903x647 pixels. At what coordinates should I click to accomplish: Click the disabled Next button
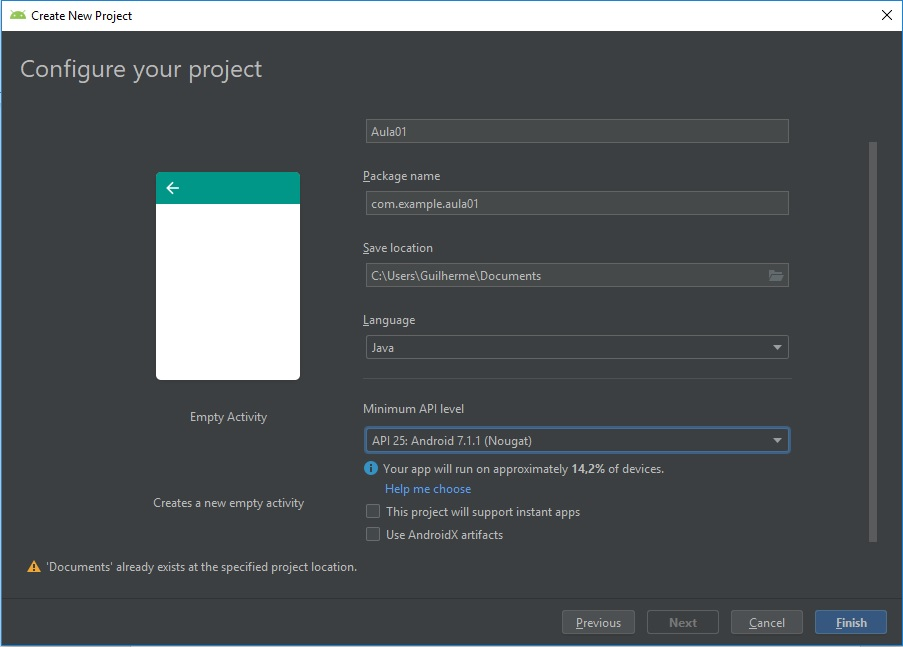pyautogui.click(x=683, y=623)
